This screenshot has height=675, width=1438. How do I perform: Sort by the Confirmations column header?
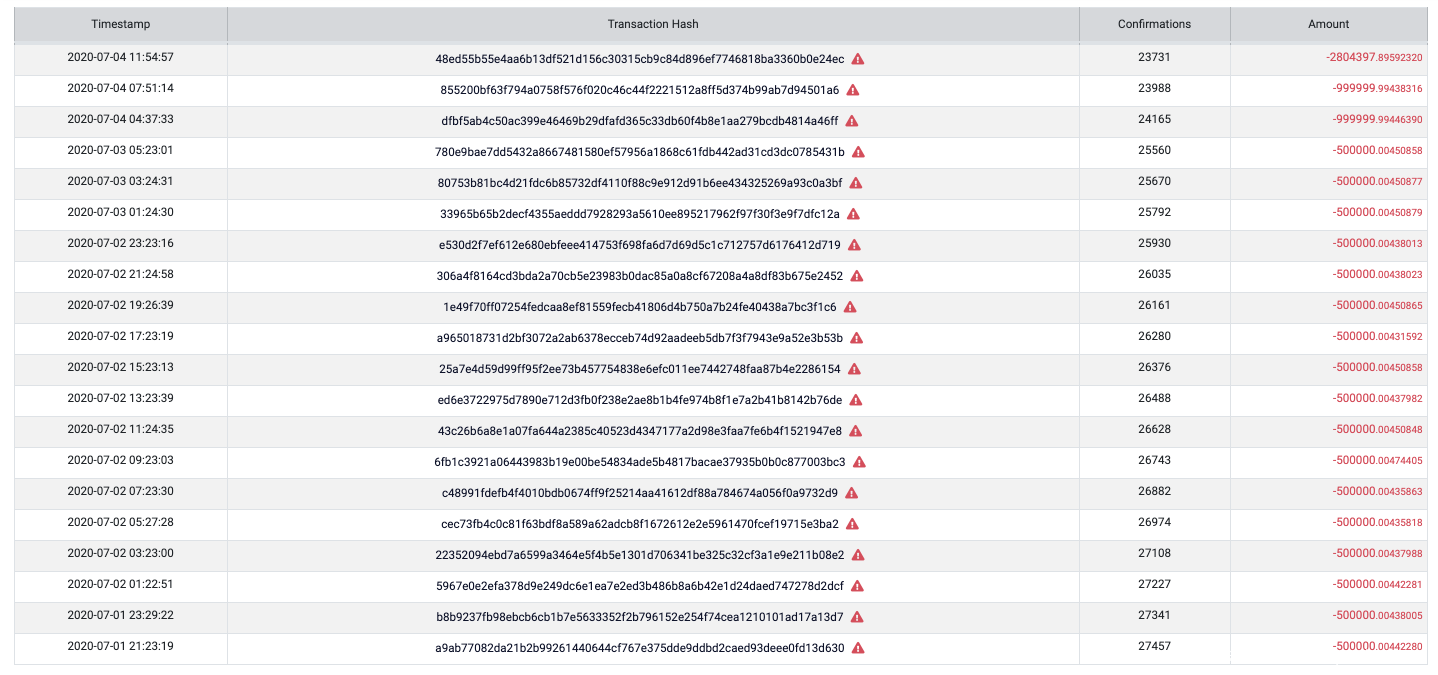tap(1154, 24)
